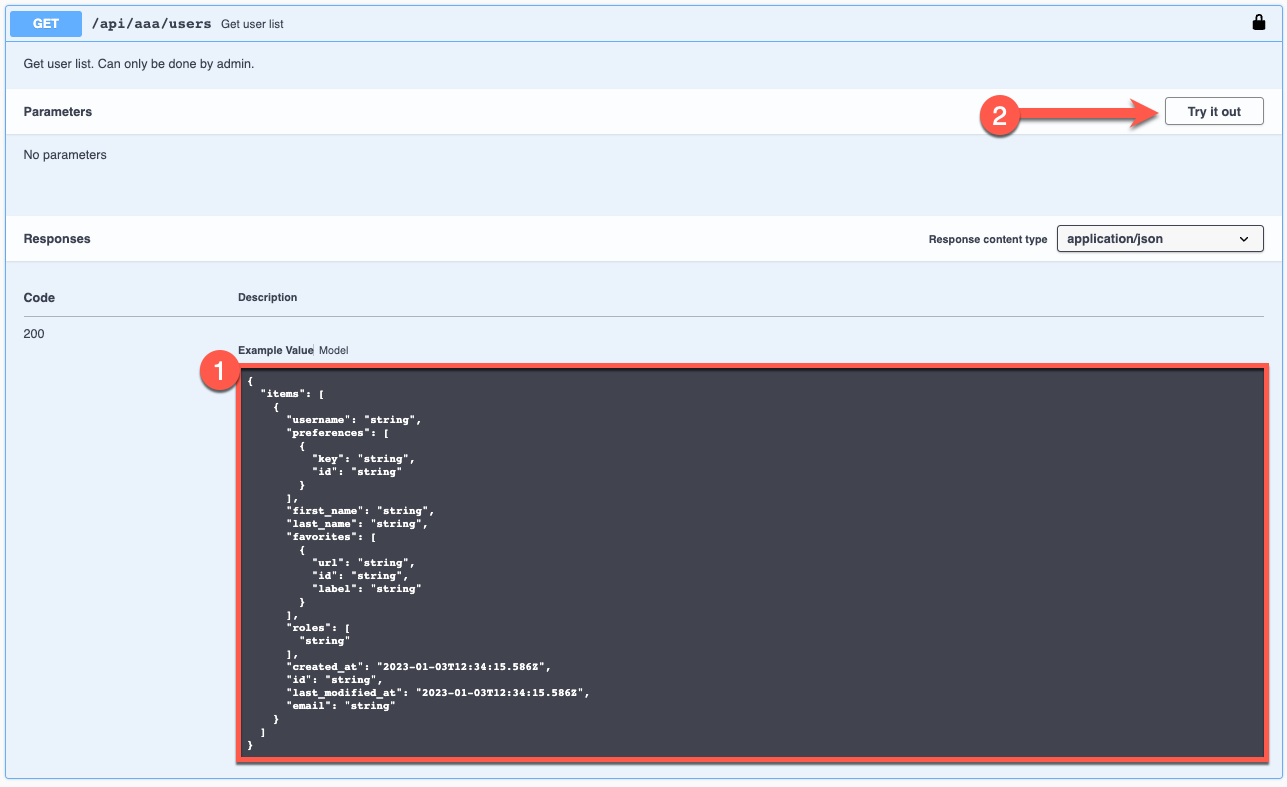Click the 200 response code

[34, 334]
